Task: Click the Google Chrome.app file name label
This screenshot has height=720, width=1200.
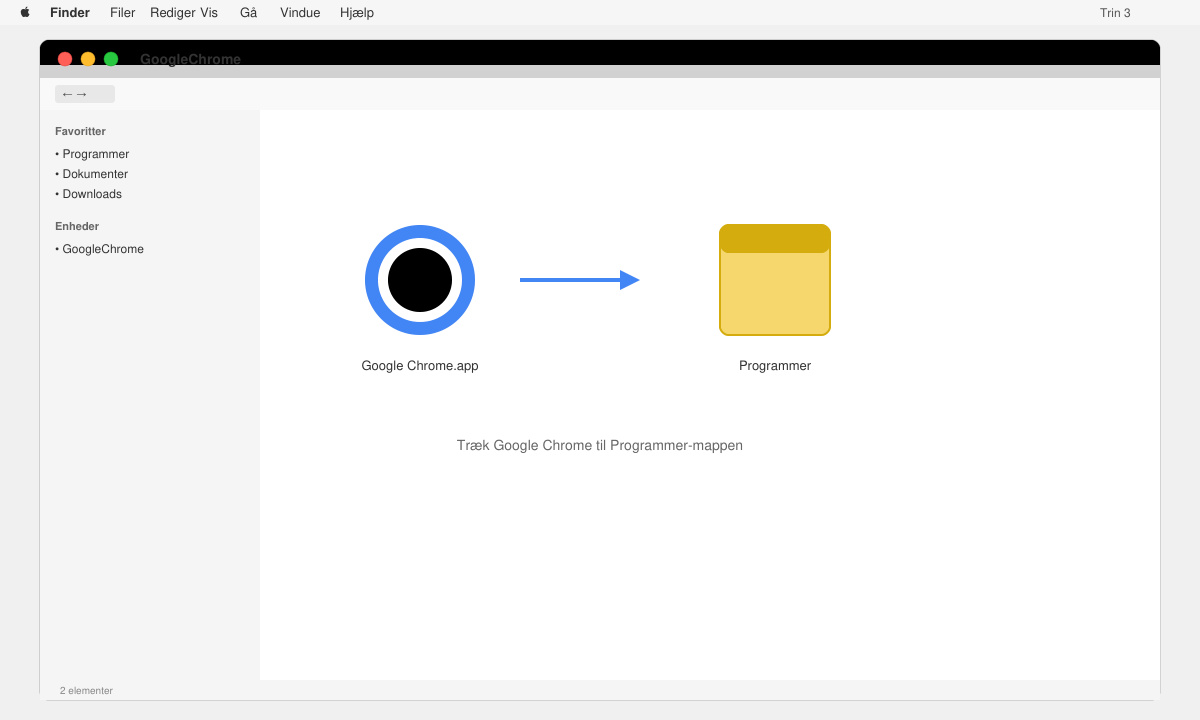Action: click(x=420, y=366)
